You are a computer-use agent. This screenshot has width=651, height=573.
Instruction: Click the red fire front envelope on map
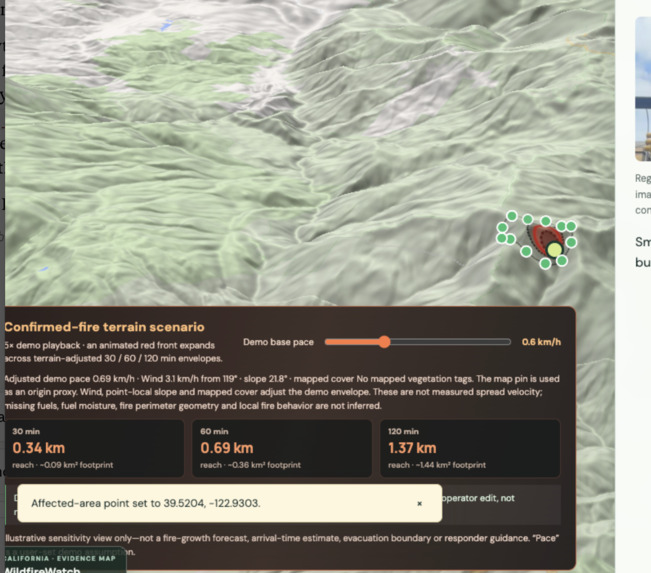pyautogui.click(x=544, y=238)
